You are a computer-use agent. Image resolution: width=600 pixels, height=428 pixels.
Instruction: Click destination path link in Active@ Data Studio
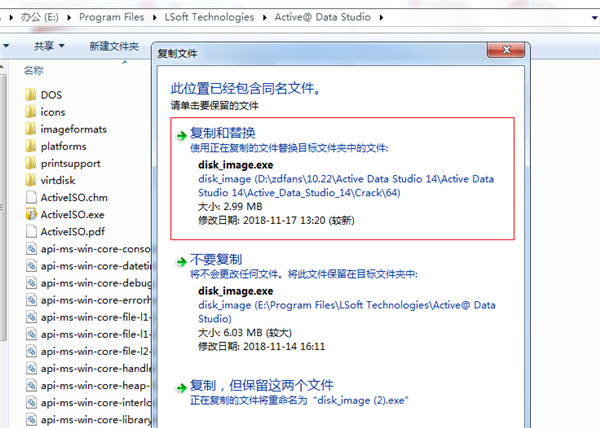tap(347, 312)
